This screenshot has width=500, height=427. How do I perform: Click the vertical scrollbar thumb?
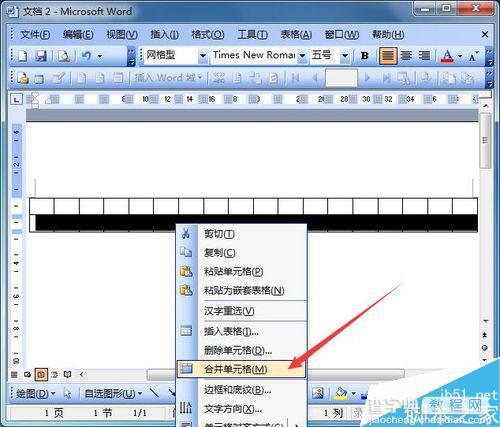pyautogui.click(x=486, y=140)
